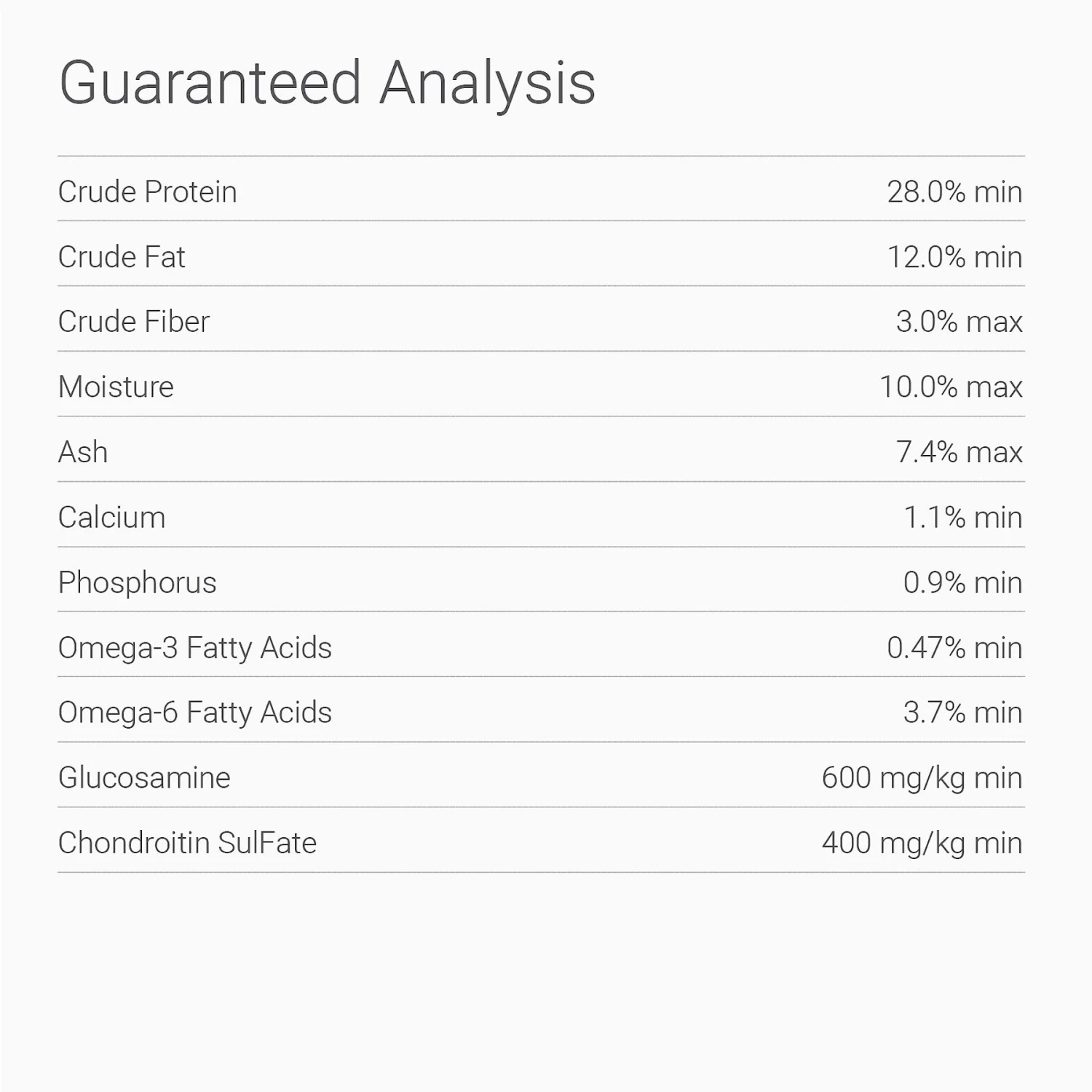This screenshot has width=1092, height=1092.
Task: Click the Crude Fat label
Action: (122, 257)
